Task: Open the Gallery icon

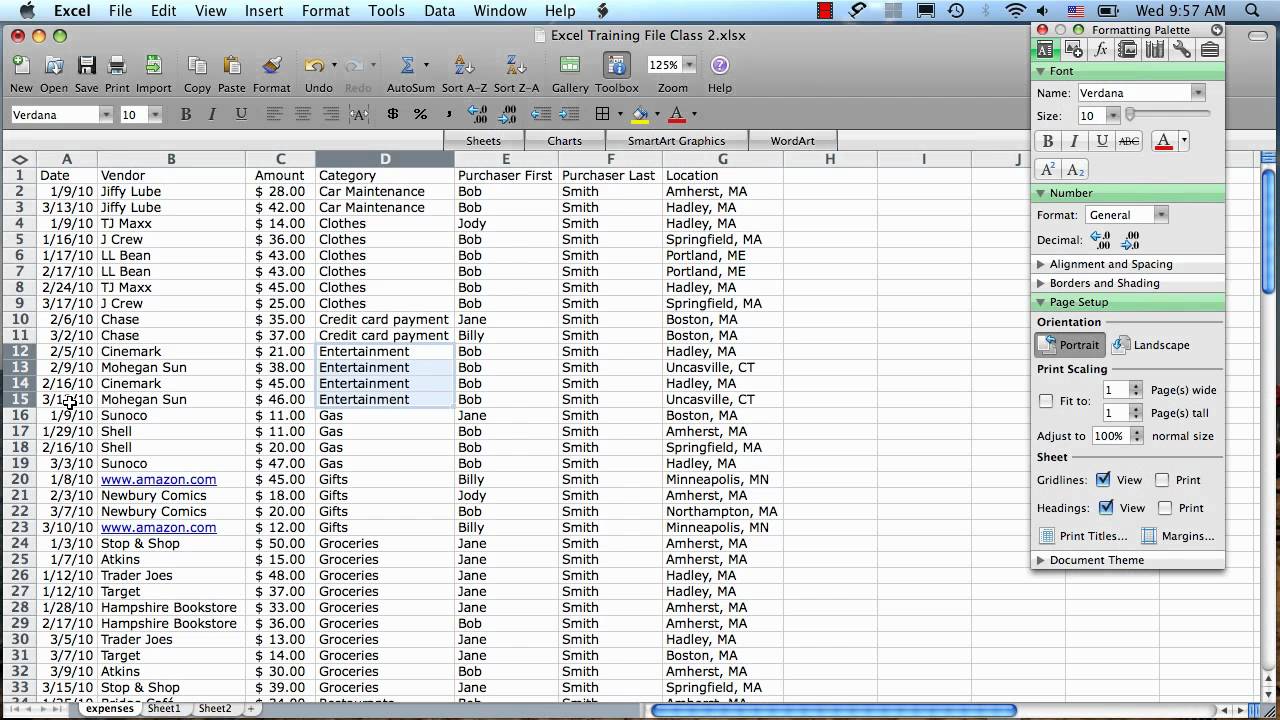Action: (x=570, y=65)
